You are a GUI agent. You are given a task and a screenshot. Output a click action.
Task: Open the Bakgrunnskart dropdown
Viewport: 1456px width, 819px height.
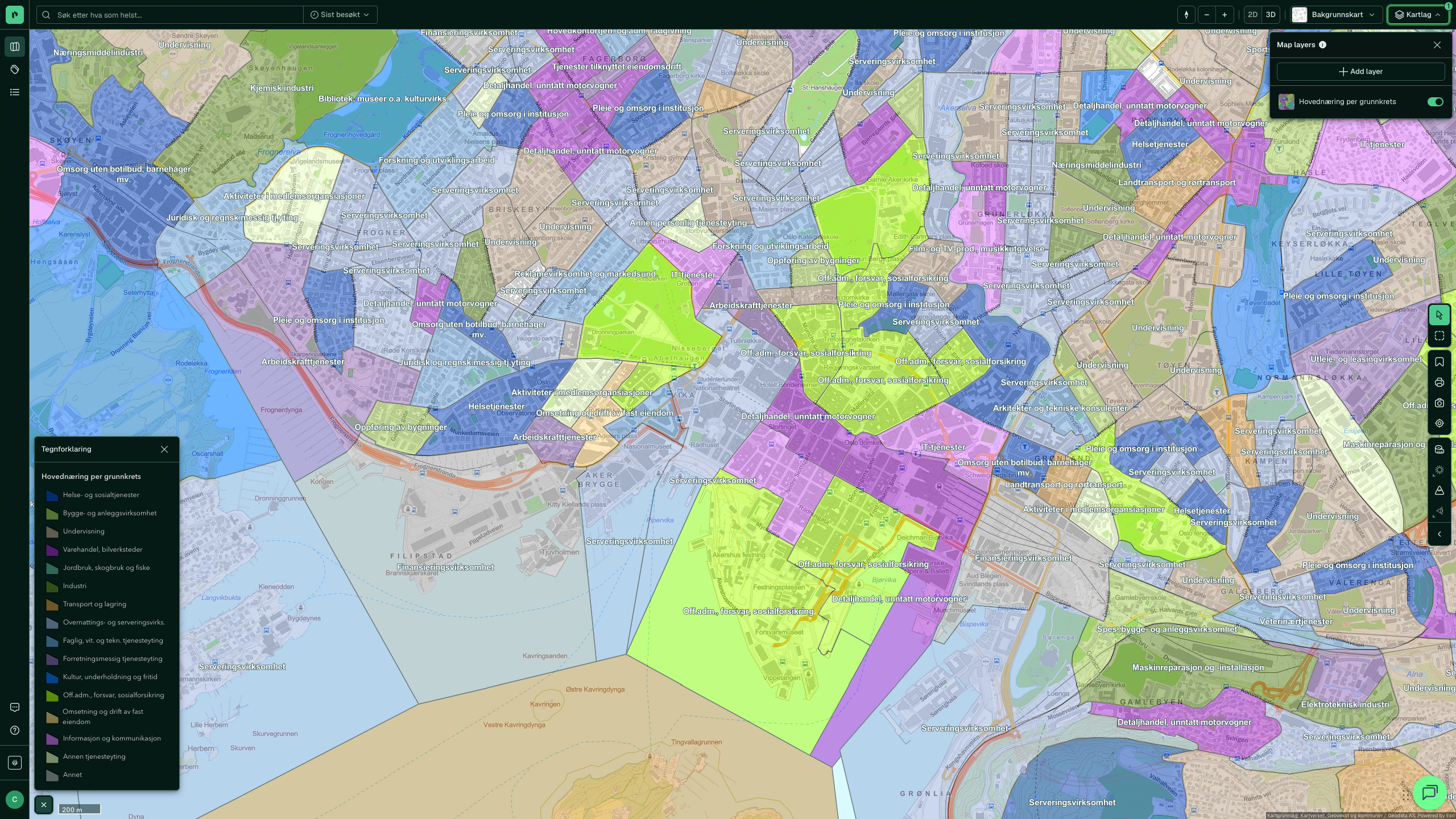point(1337,15)
